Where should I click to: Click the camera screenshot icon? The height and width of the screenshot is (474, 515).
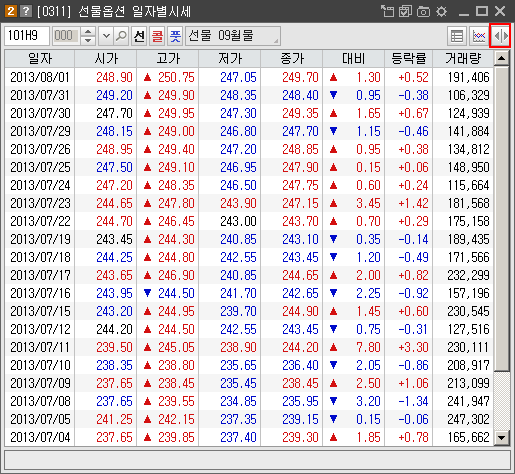coord(423,12)
